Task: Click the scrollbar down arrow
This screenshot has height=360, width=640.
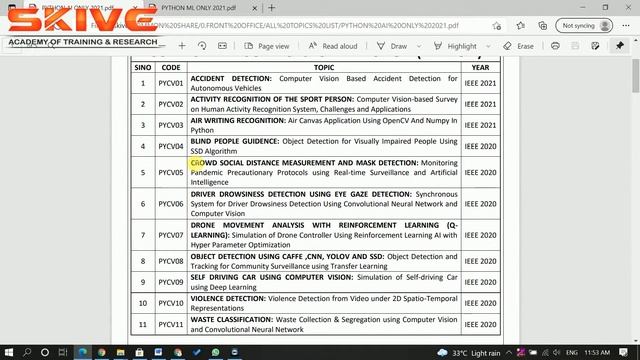Action: coord(636,341)
